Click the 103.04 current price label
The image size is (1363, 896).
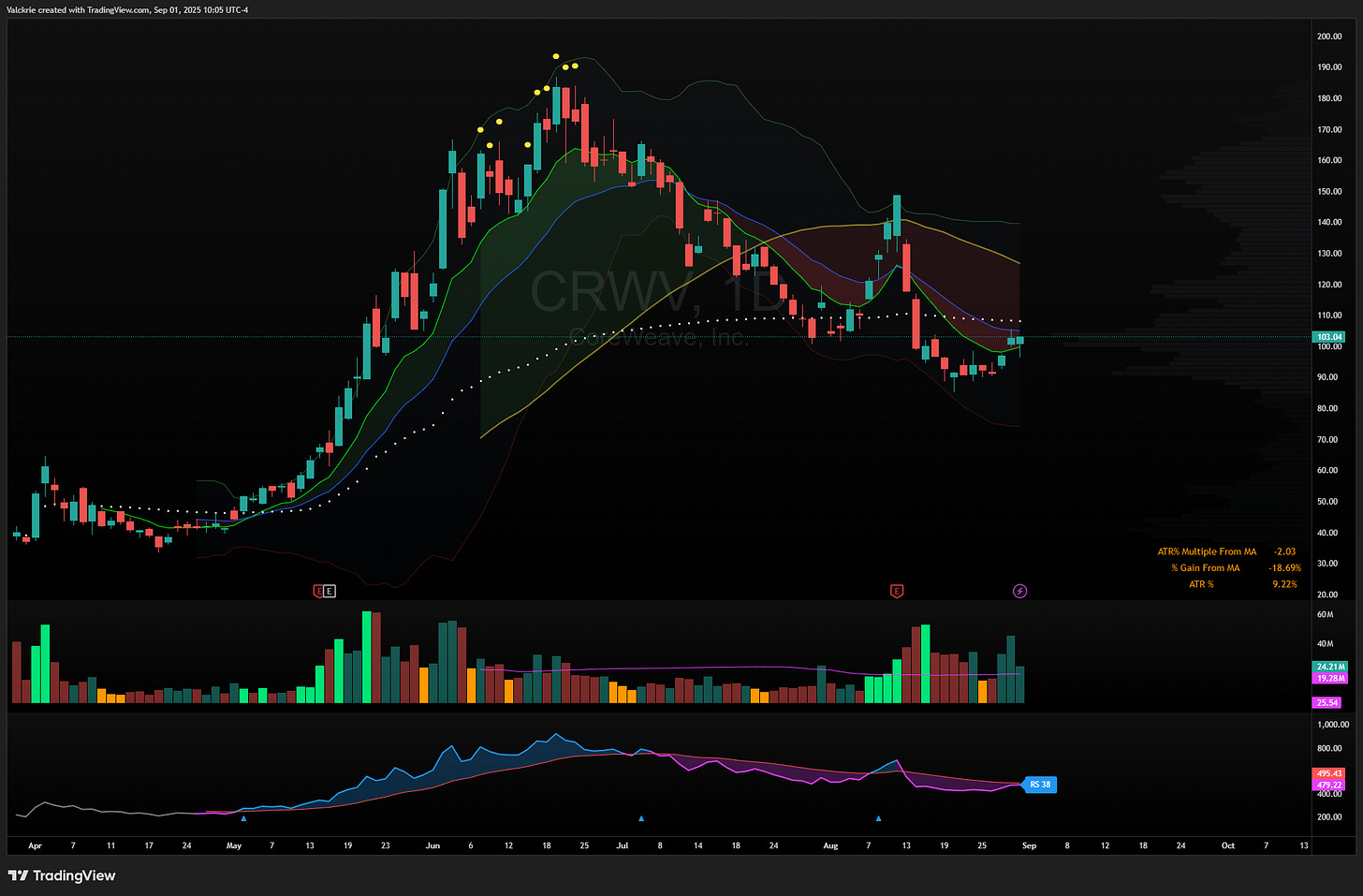(x=1329, y=336)
